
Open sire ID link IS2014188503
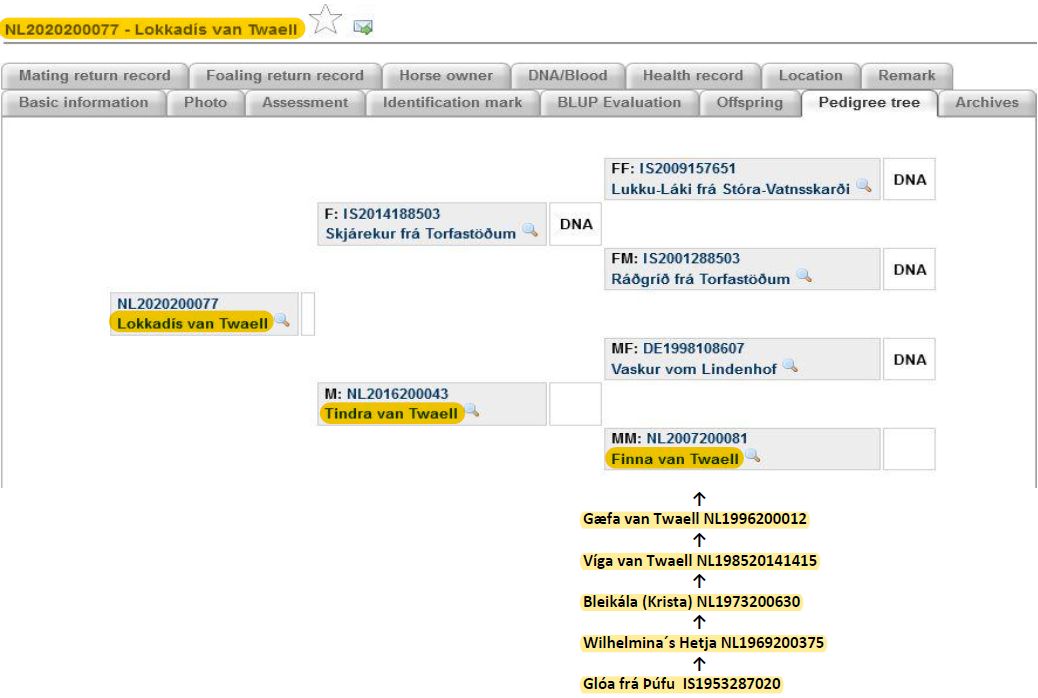coord(391,214)
